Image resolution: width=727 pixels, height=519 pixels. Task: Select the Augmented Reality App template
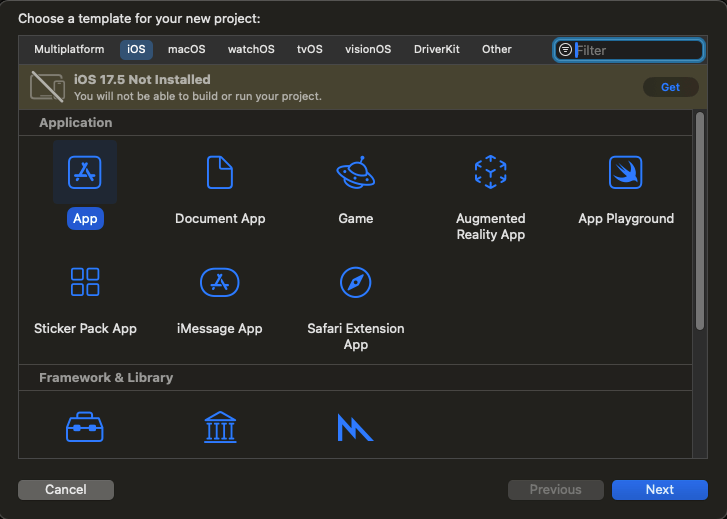point(490,173)
